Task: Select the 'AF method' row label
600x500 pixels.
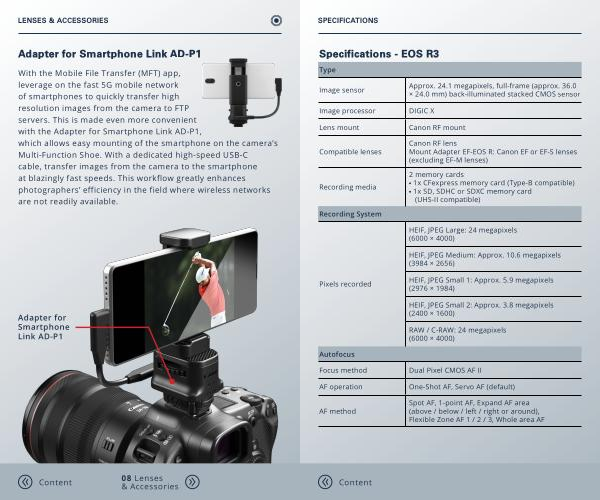Action: 338,412
